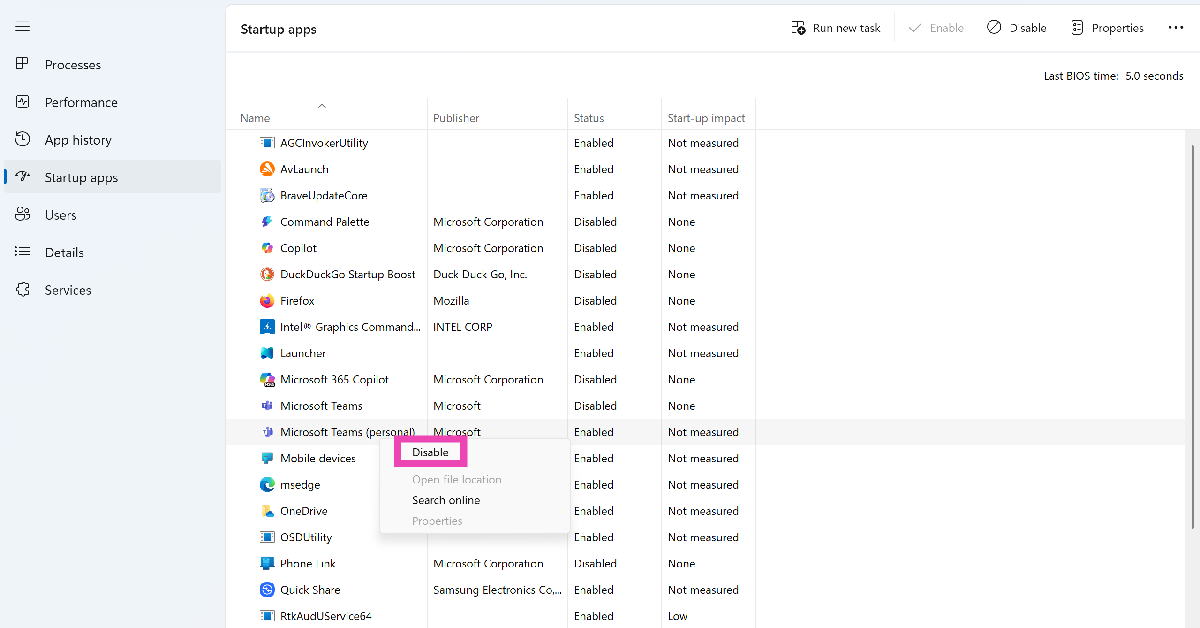Choose Disable in the context menu
The width and height of the screenshot is (1200, 628).
430,452
